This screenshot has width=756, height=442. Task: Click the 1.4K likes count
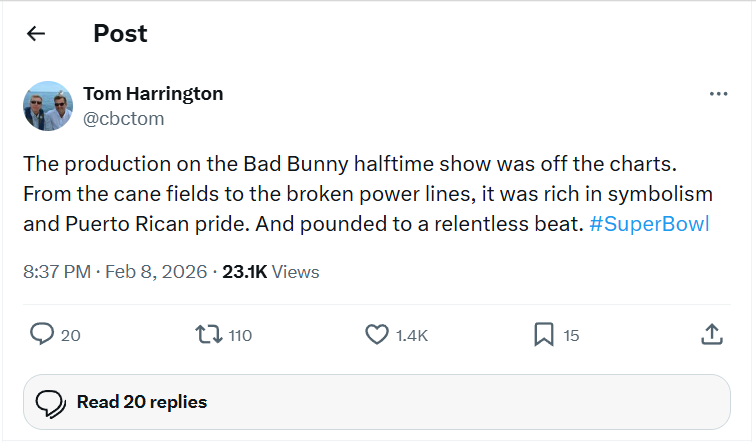click(411, 336)
